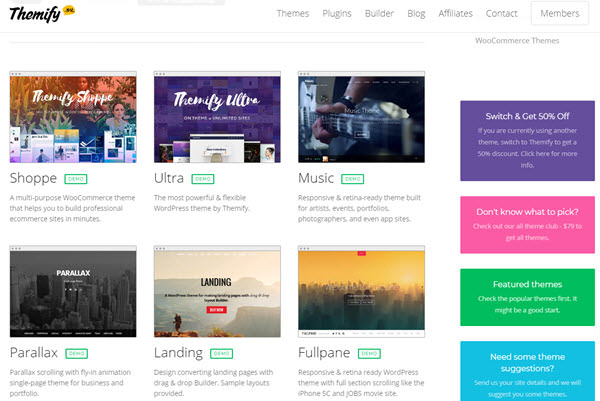
Task: Click the Parallax title link
Action: pos(34,353)
